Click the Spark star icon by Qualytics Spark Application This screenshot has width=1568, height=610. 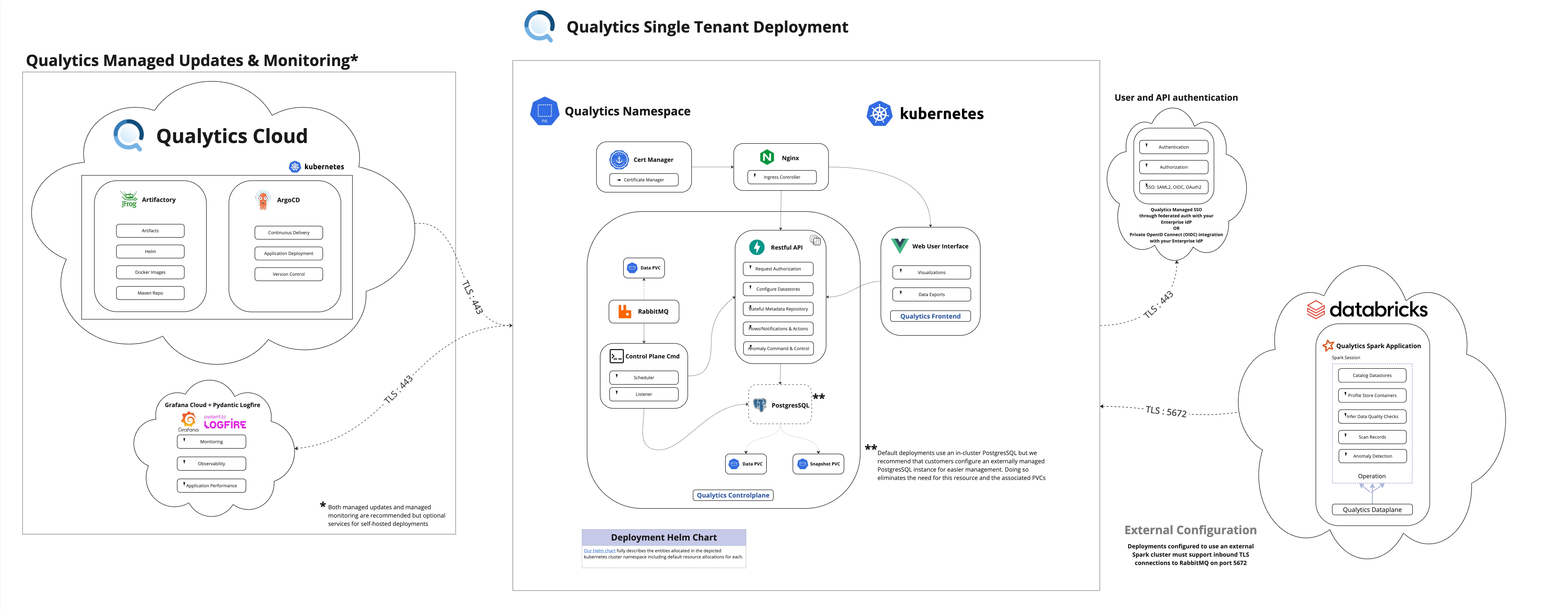point(1328,345)
